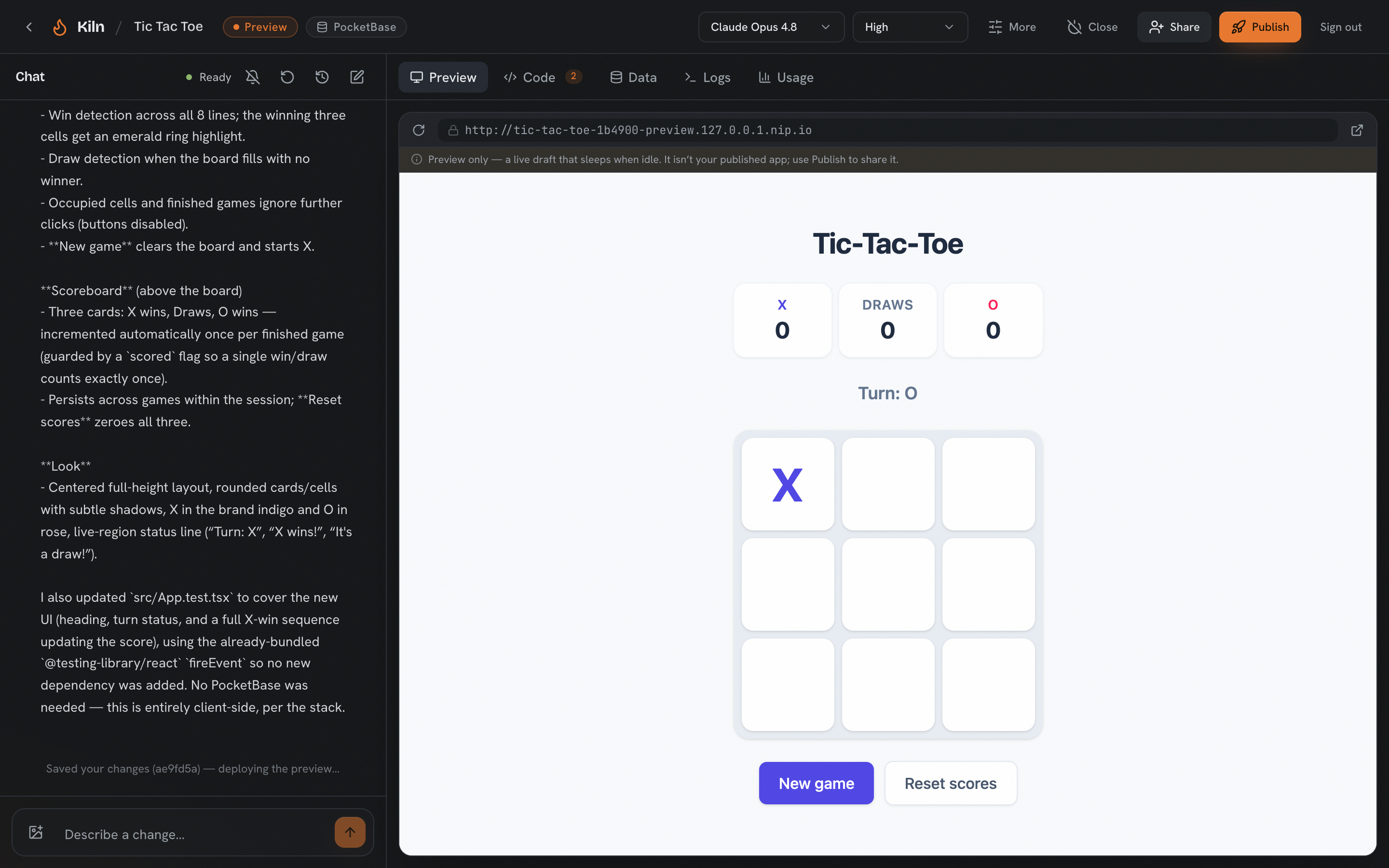The image size is (1389, 868).
Task: Open chat history clock icon
Action: [x=322, y=77]
